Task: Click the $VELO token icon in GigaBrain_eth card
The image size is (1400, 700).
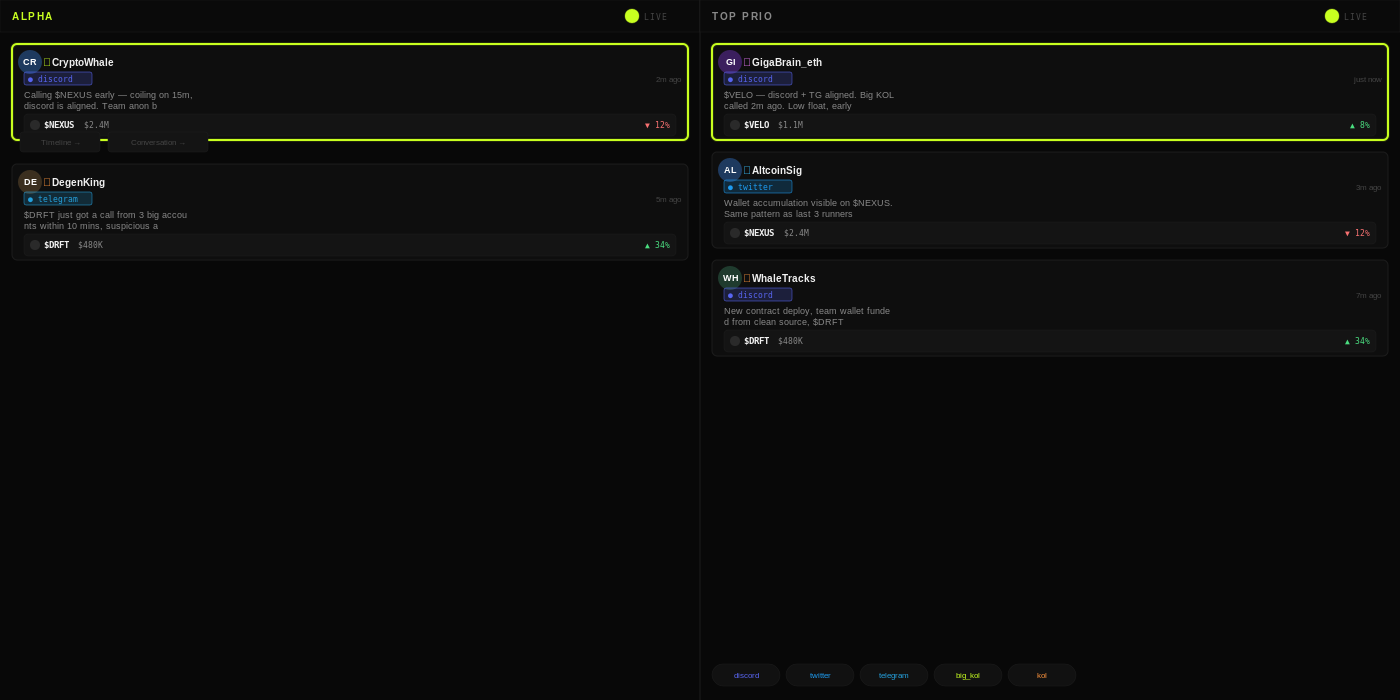Action: [735, 125]
